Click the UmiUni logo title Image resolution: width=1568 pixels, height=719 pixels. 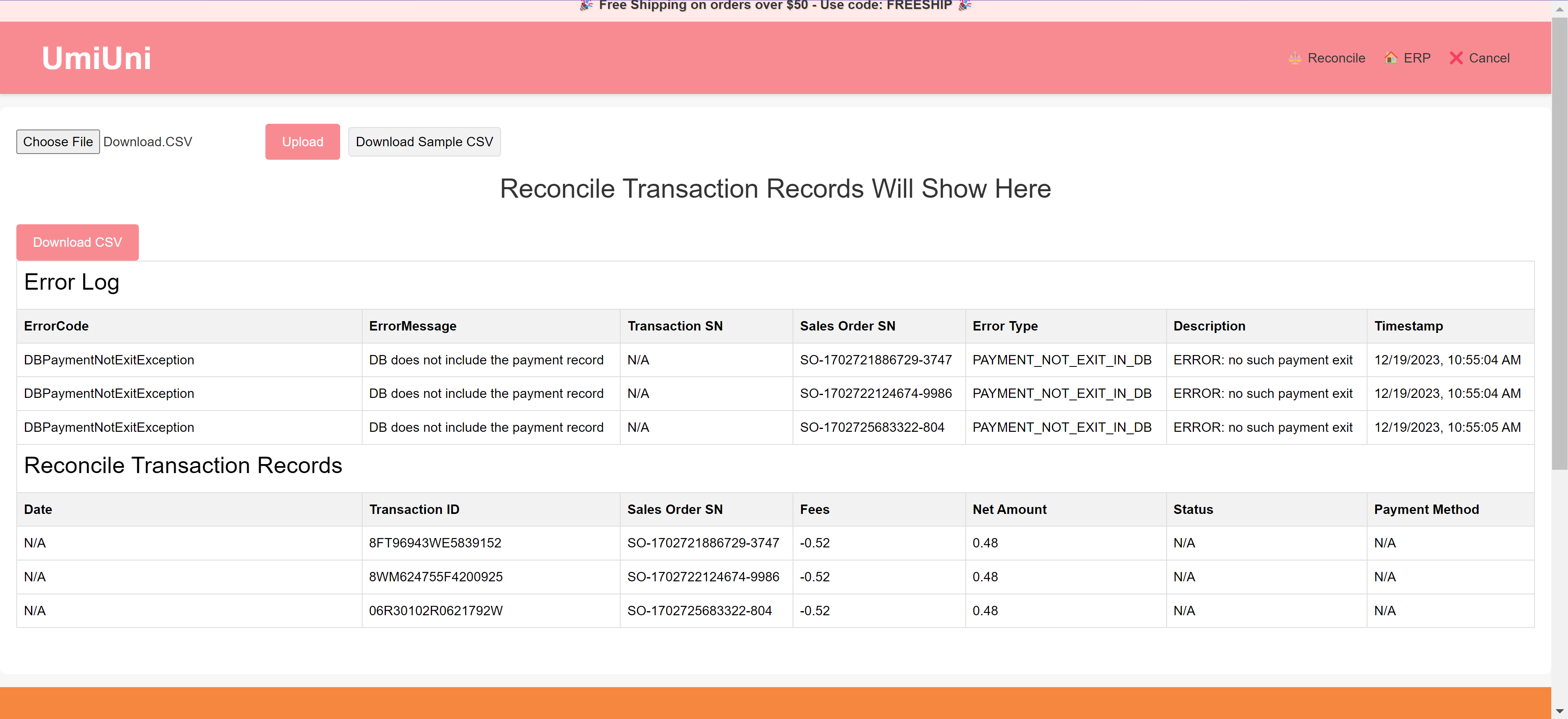click(96, 58)
